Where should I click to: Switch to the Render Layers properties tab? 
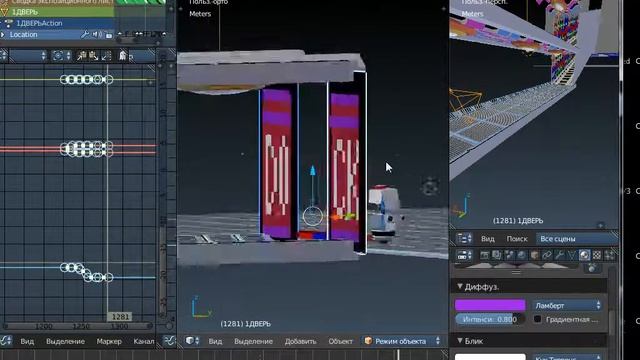(x=497, y=256)
